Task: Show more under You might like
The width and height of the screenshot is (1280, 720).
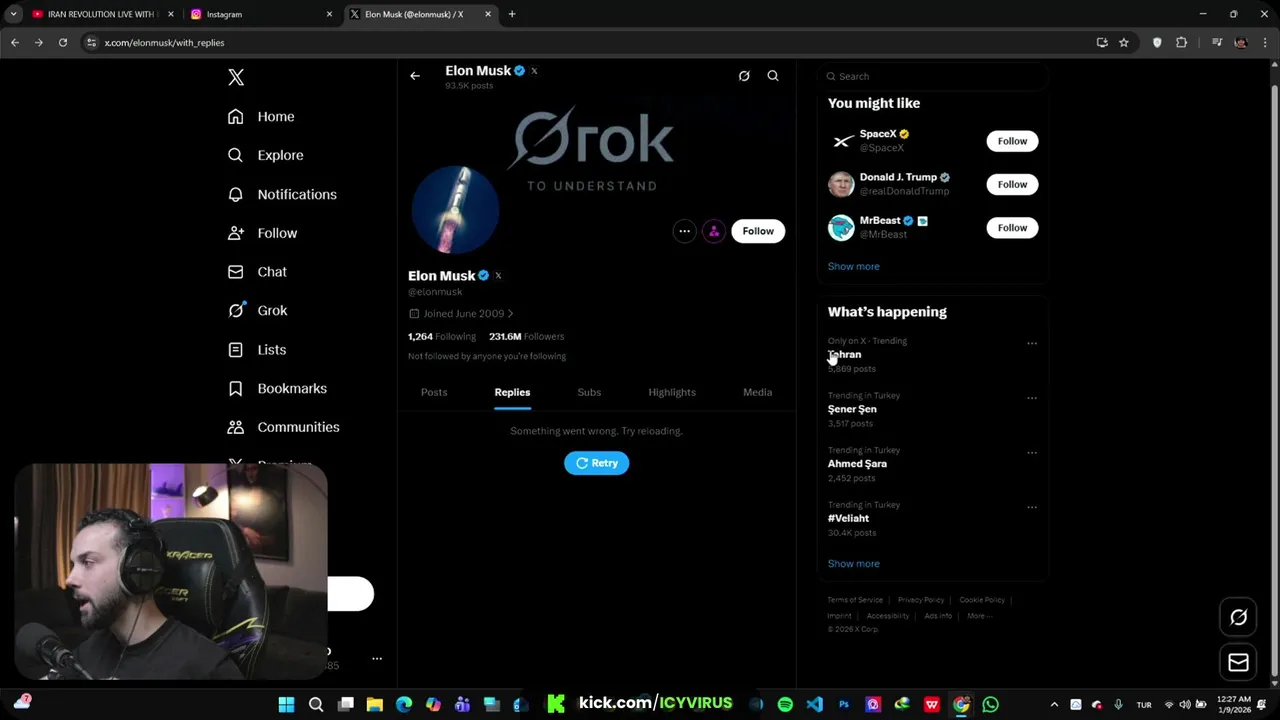Action: 854,267
